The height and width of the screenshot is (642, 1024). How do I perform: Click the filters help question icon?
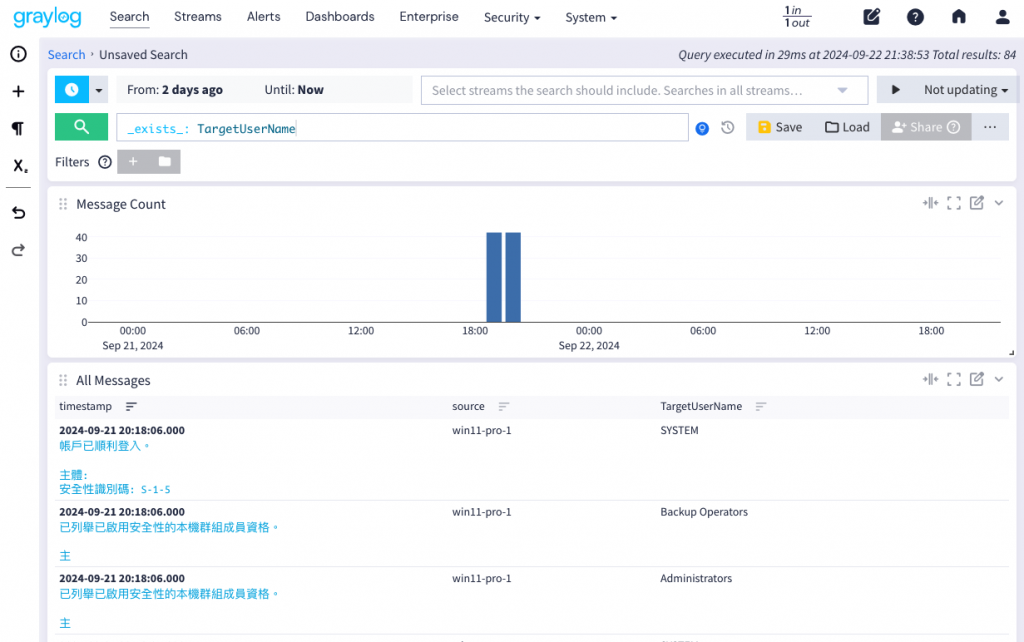click(x=104, y=162)
